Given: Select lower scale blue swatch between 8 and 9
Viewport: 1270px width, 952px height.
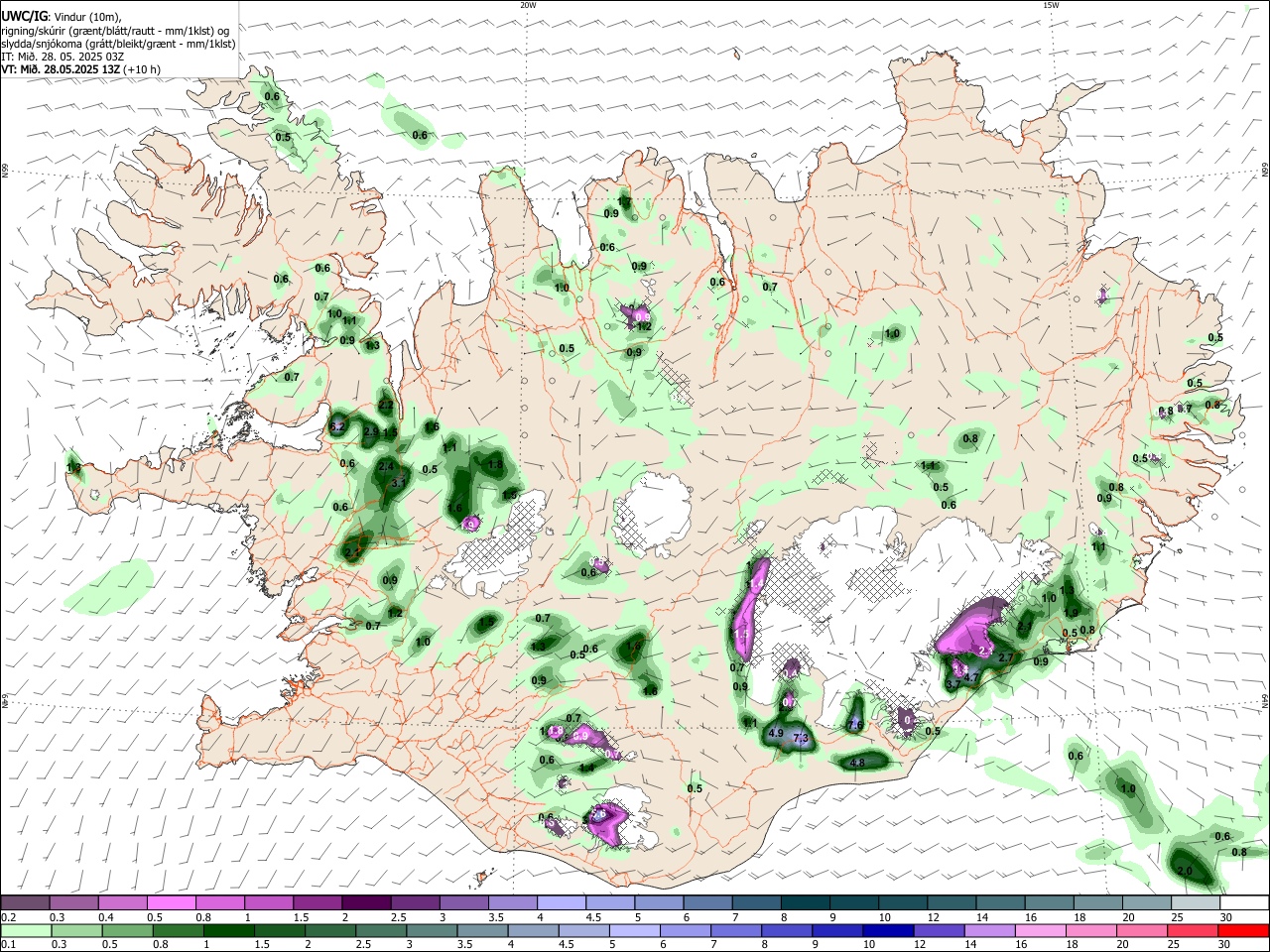Looking at the screenshot, I should (x=786, y=930).
